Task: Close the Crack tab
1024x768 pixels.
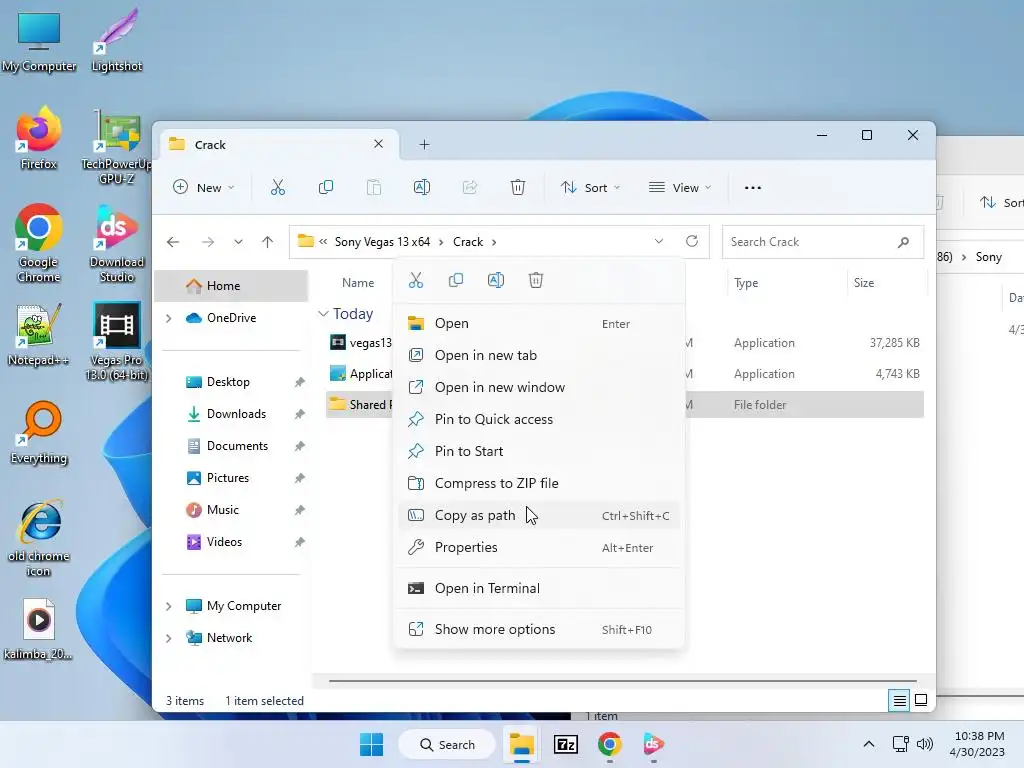Action: point(378,144)
